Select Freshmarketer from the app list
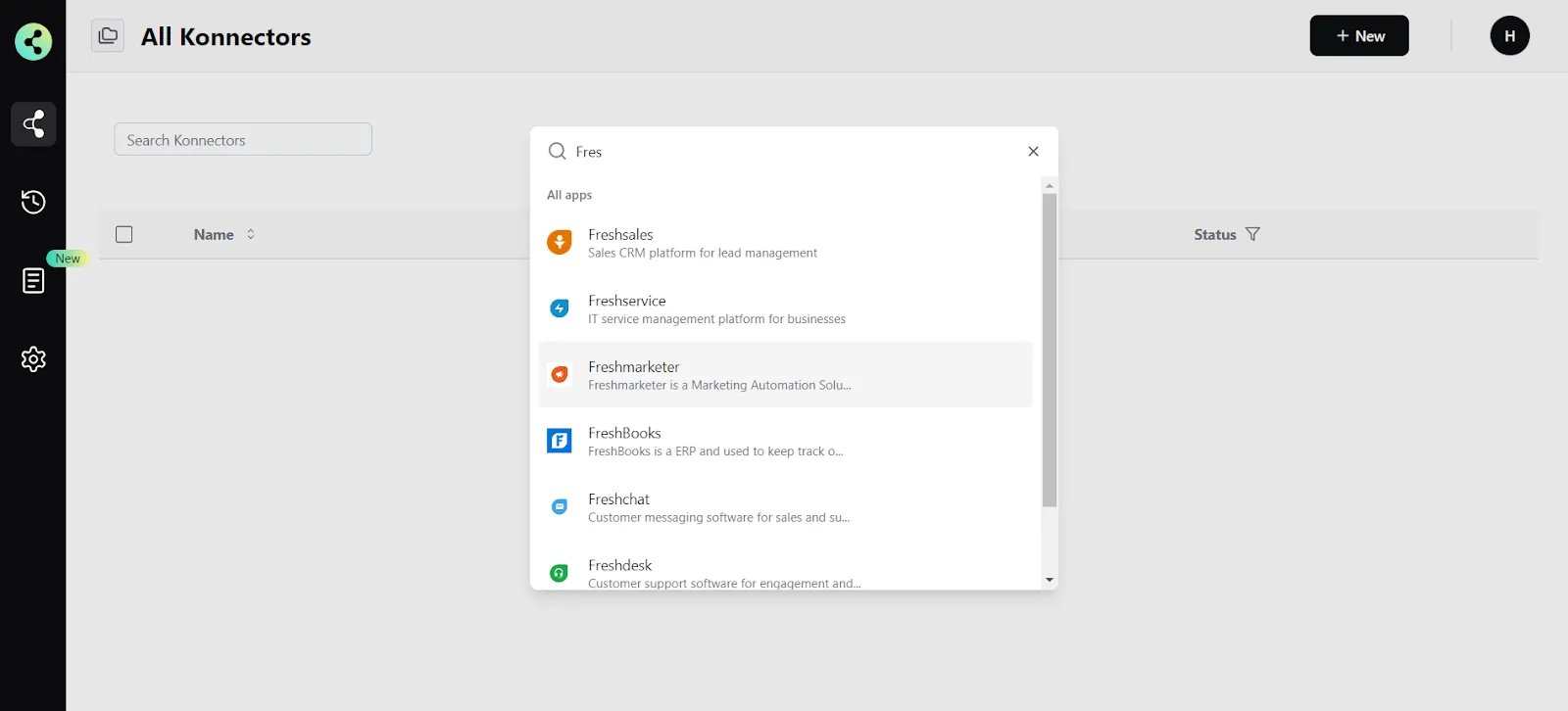1568x711 pixels. 785,374
